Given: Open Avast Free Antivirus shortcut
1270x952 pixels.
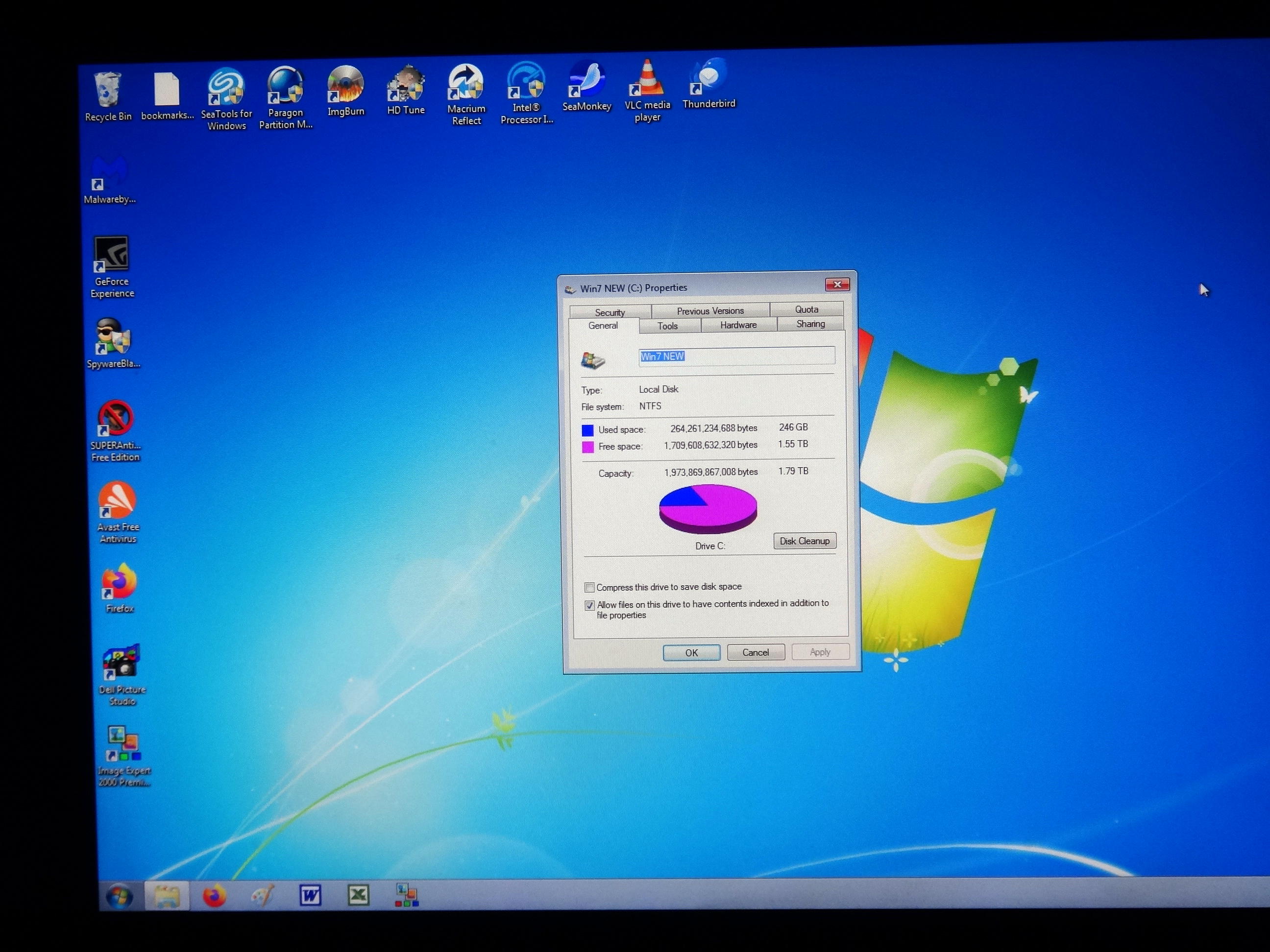Looking at the screenshot, I should (x=118, y=512).
